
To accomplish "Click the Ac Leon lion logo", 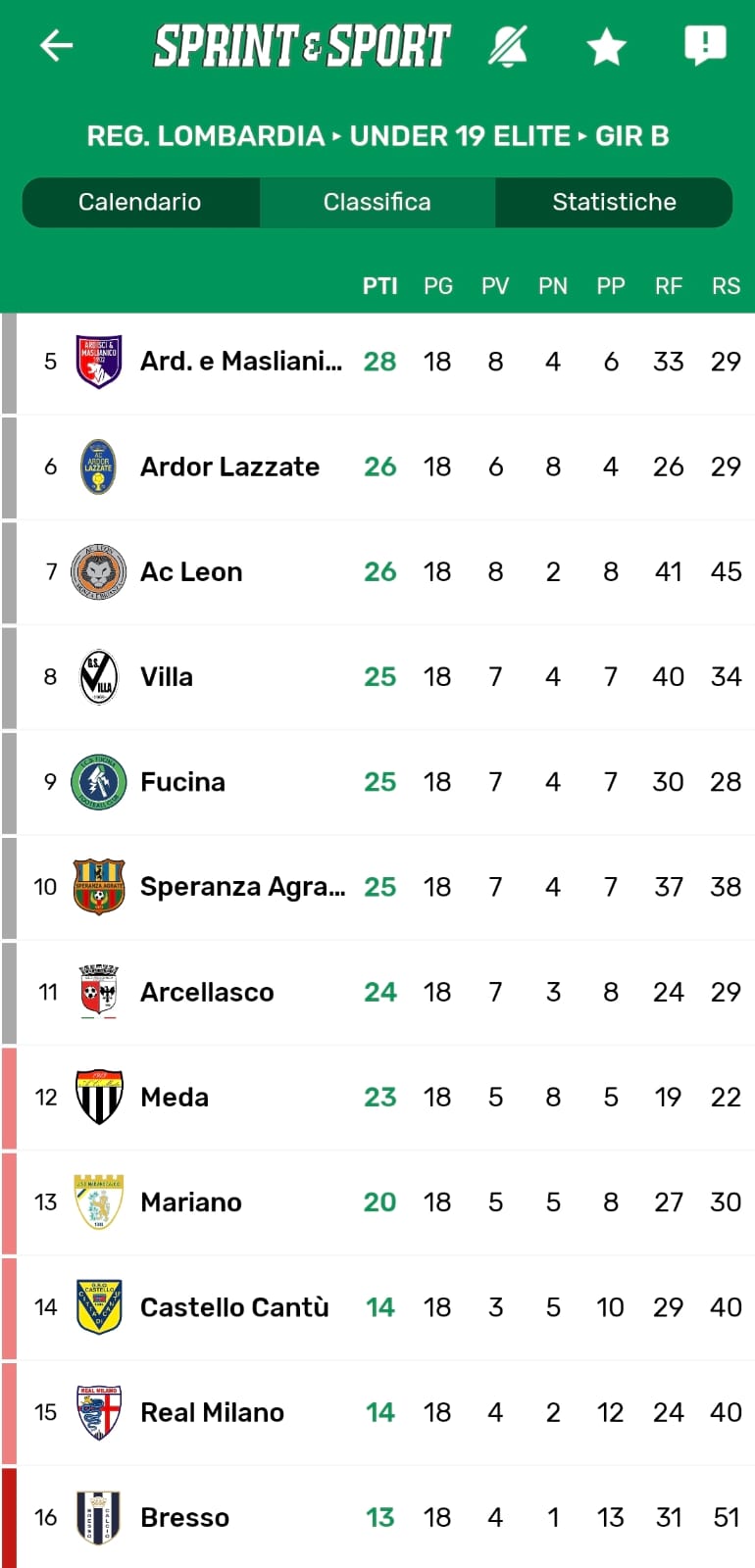I will [x=98, y=571].
